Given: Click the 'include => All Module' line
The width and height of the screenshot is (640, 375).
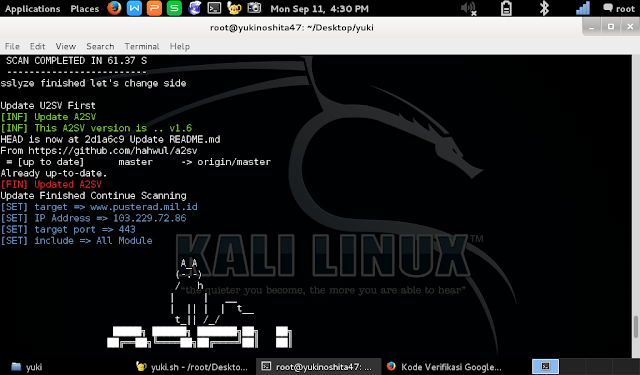Looking at the screenshot, I should pyautogui.click(x=76, y=241).
